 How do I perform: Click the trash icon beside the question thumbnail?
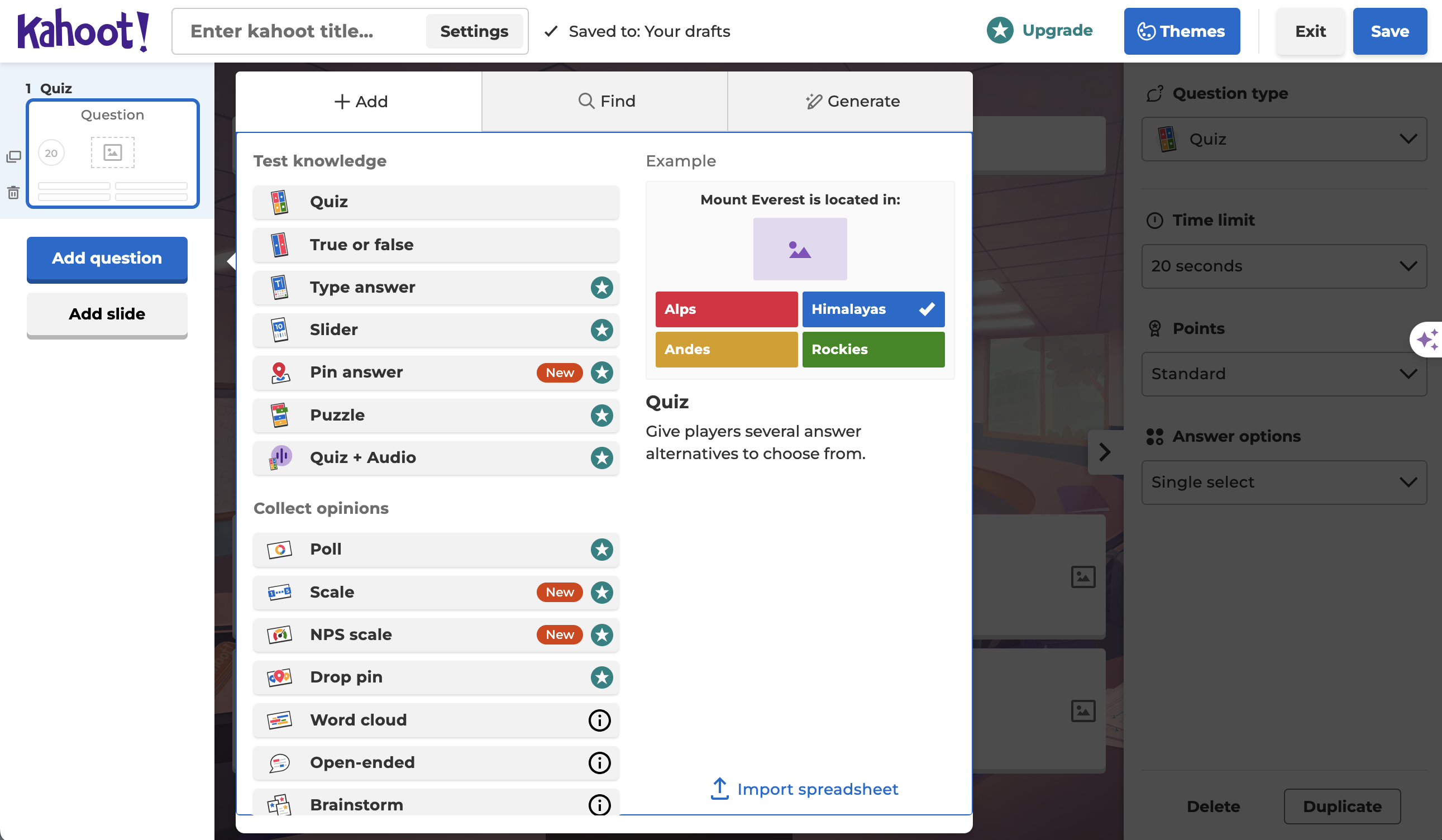[x=14, y=193]
